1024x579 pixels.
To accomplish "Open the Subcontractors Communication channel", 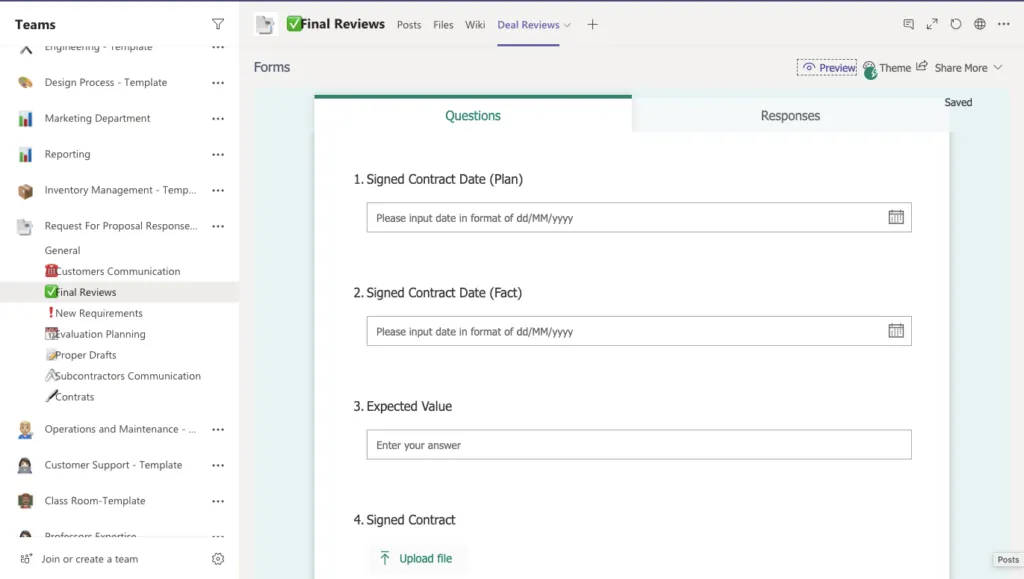I will (x=123, y=375).
